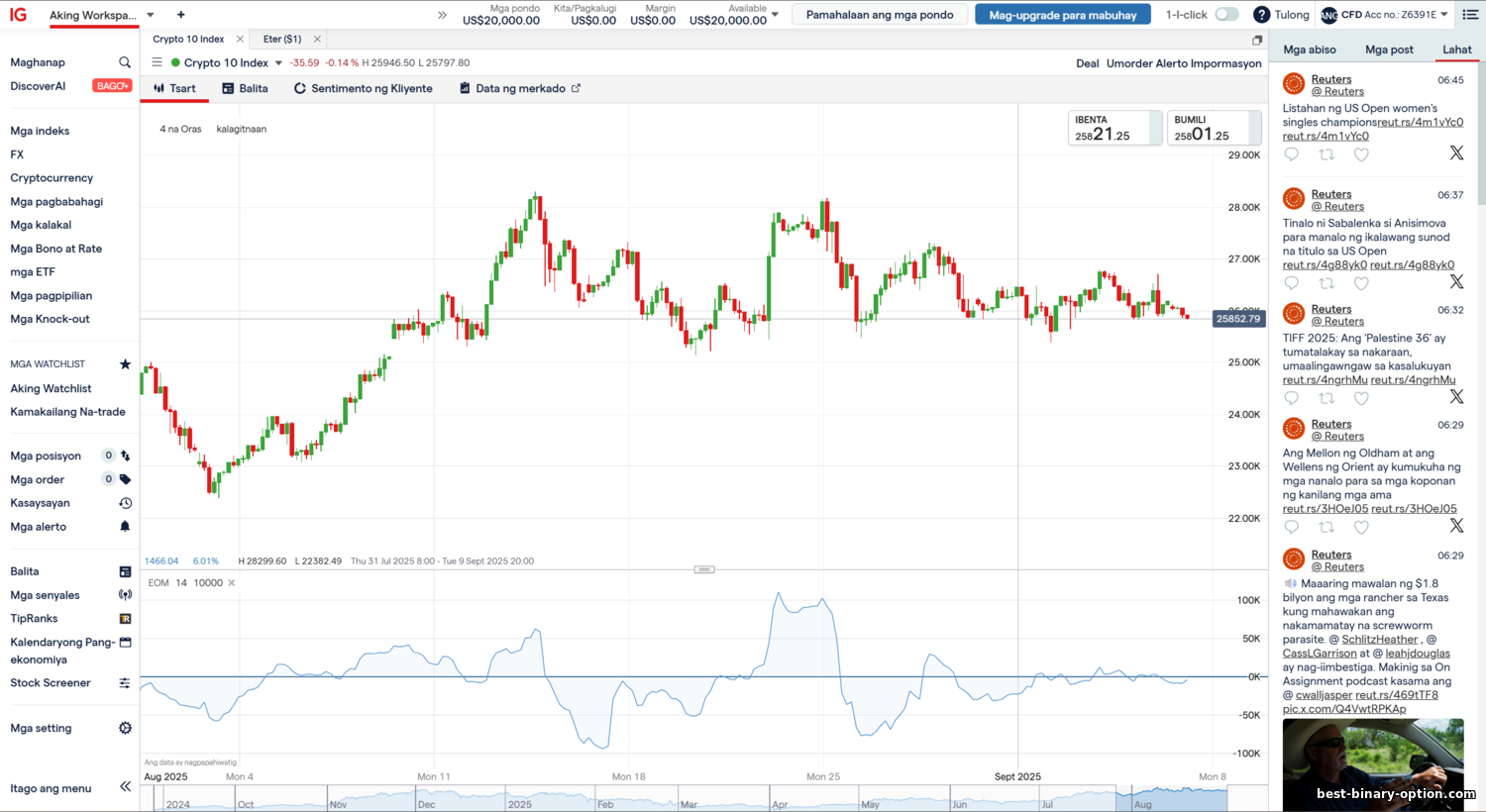The image size is (1486, 812).
Task: Toggle the 1-click dealing switch
Action: 1226,15
